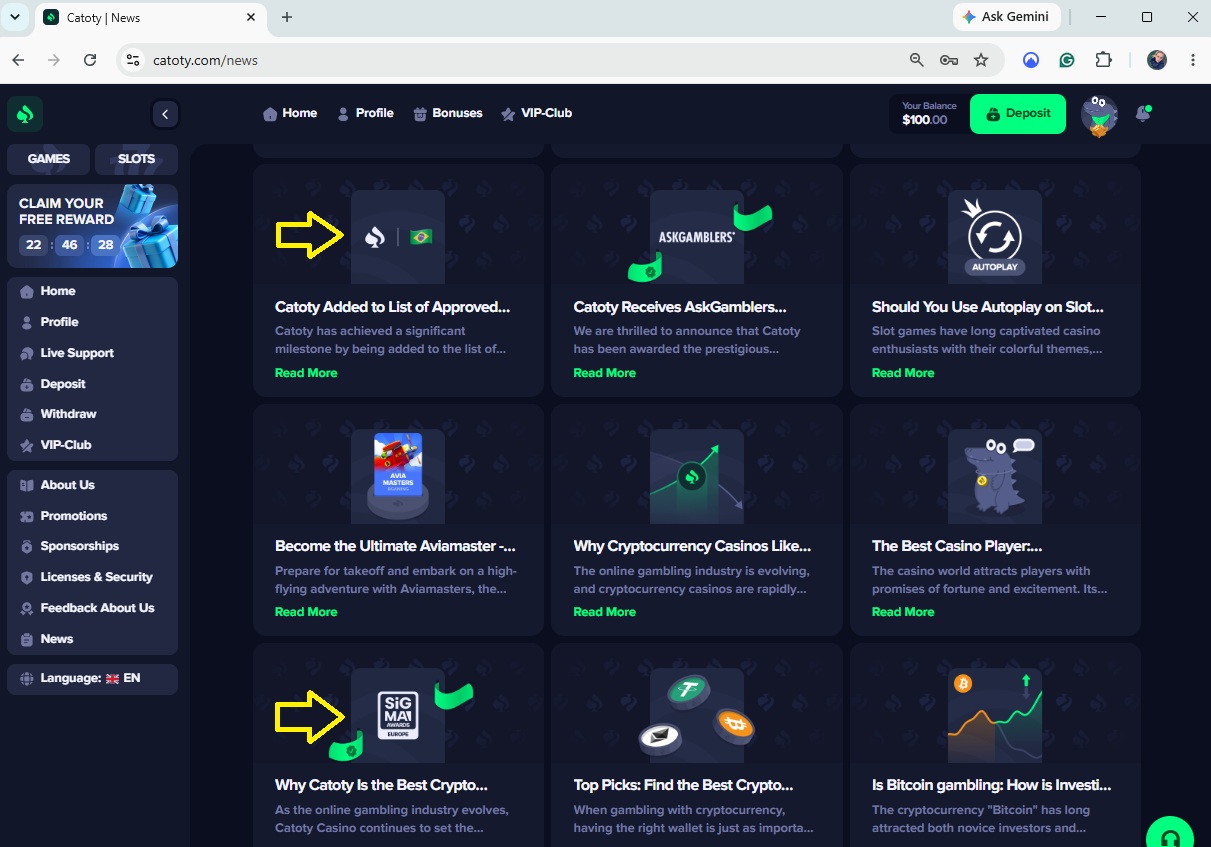Image resolution: width=1211 pixels, height=847 pixels.
Task: Open the crypto growth chart thumbnail
Action: click(697, 476)
